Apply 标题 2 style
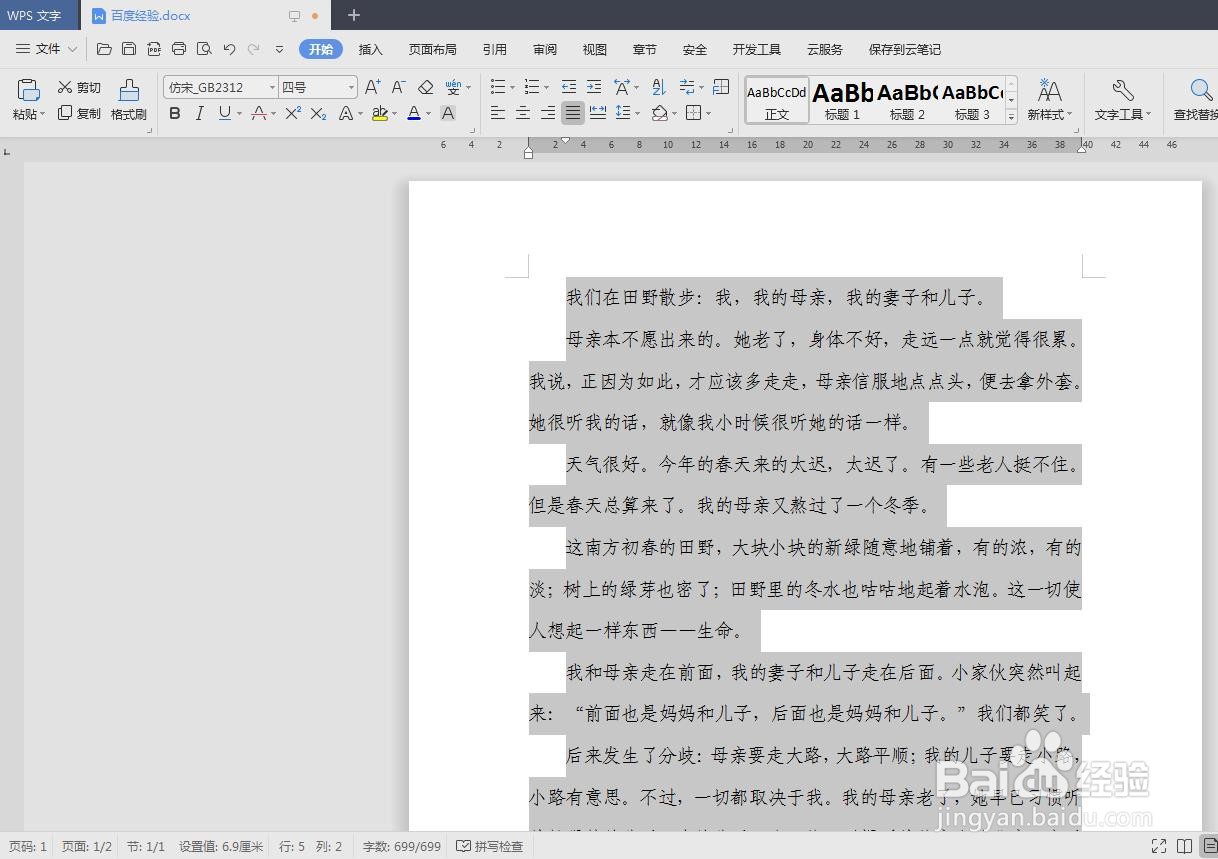 (x=908, y=100)
